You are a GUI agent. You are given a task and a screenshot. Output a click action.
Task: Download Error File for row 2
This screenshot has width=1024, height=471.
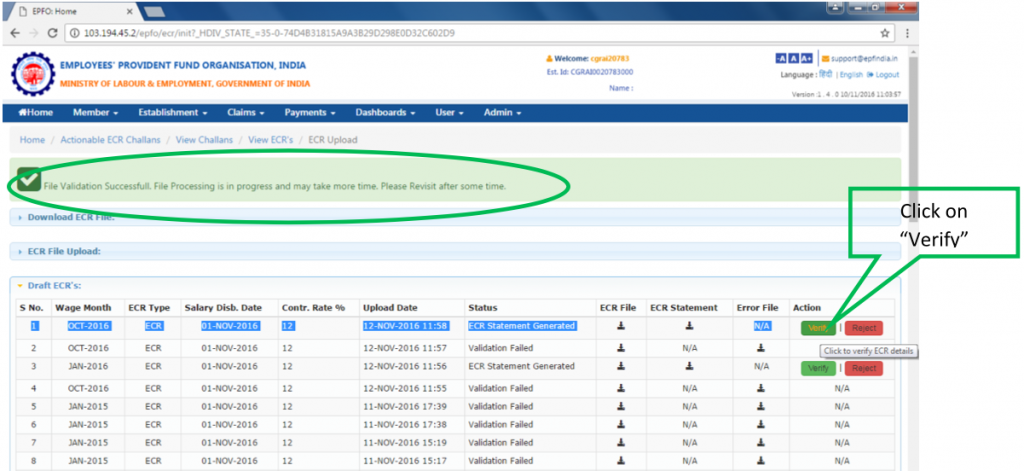pos(761,348)
